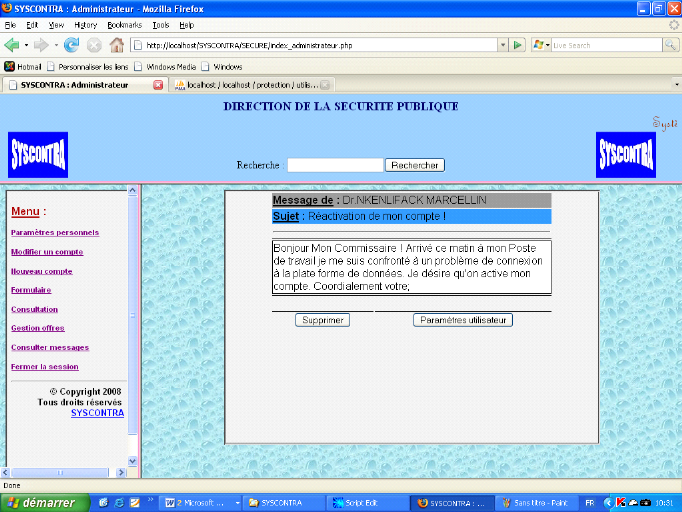Close the SYSCONTRA : Administrateur tab
The width and height of the screenshot is (682, 512).
tap(158, 85)
